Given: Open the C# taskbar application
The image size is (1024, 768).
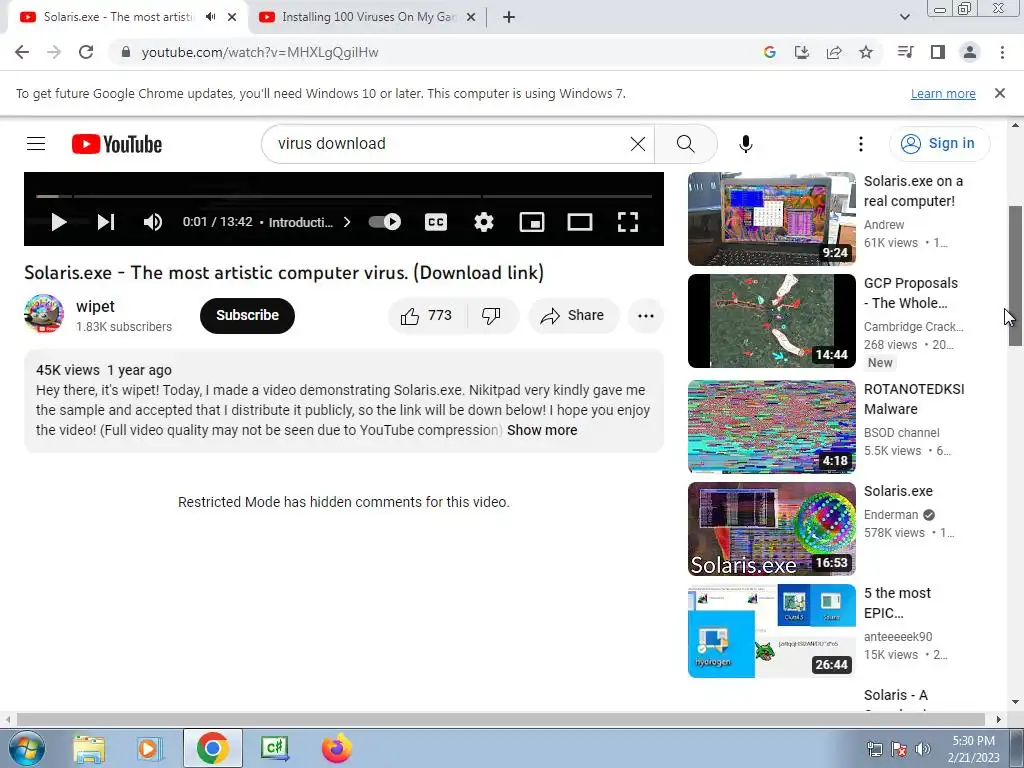Looking at the screenshot, I should tap(274, 748).
